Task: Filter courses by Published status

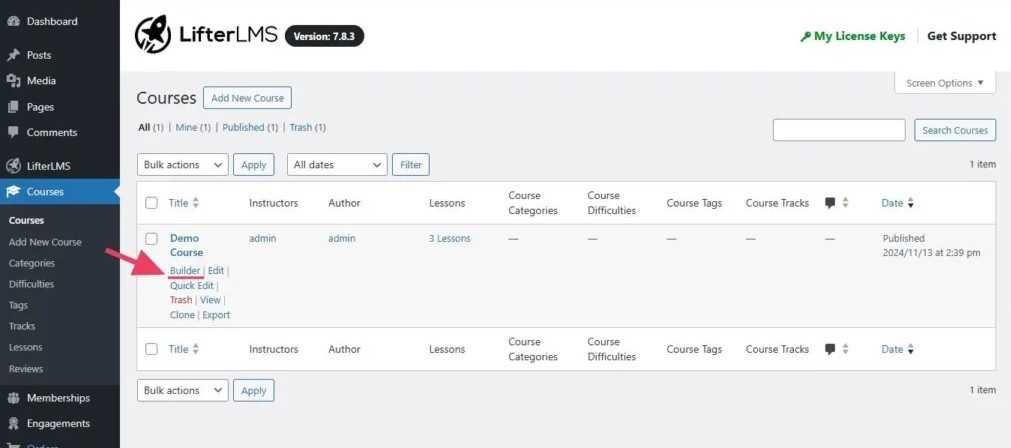Action: (x=243, y=128)
